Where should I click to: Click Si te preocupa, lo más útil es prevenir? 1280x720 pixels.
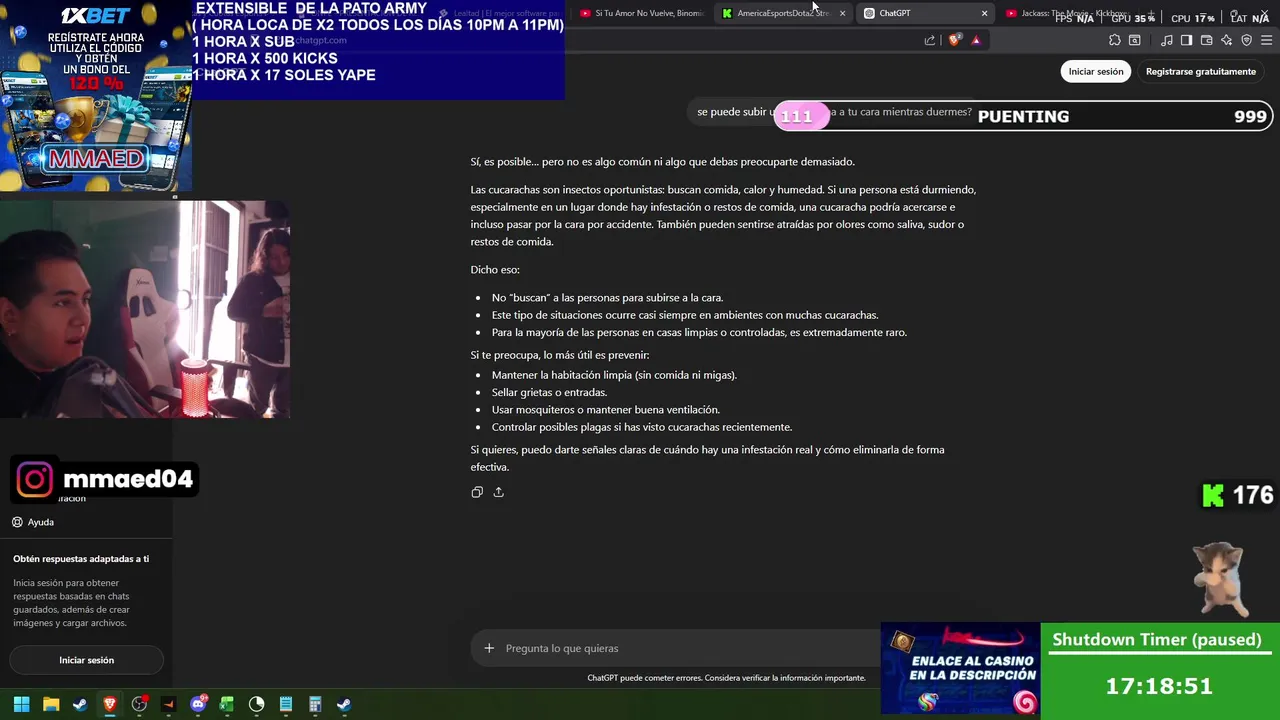click(x=560, y=355)
